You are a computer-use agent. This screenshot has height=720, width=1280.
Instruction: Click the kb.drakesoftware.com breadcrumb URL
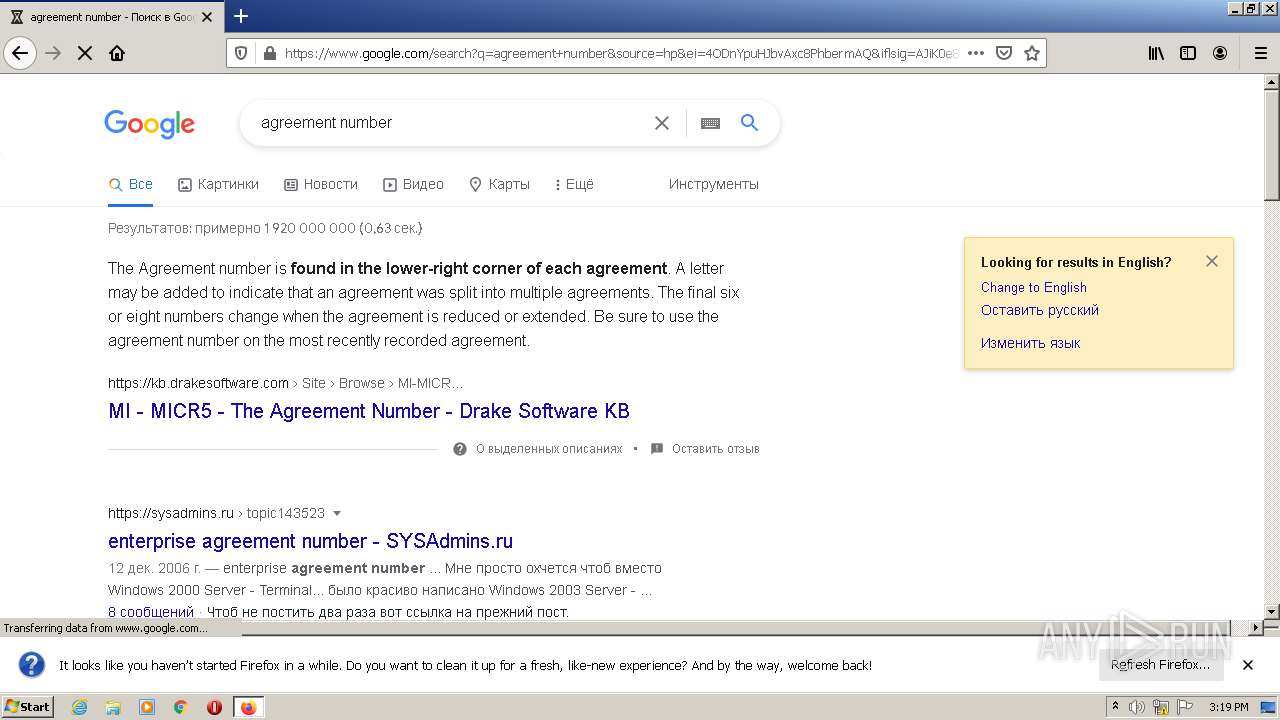(198, 383)
